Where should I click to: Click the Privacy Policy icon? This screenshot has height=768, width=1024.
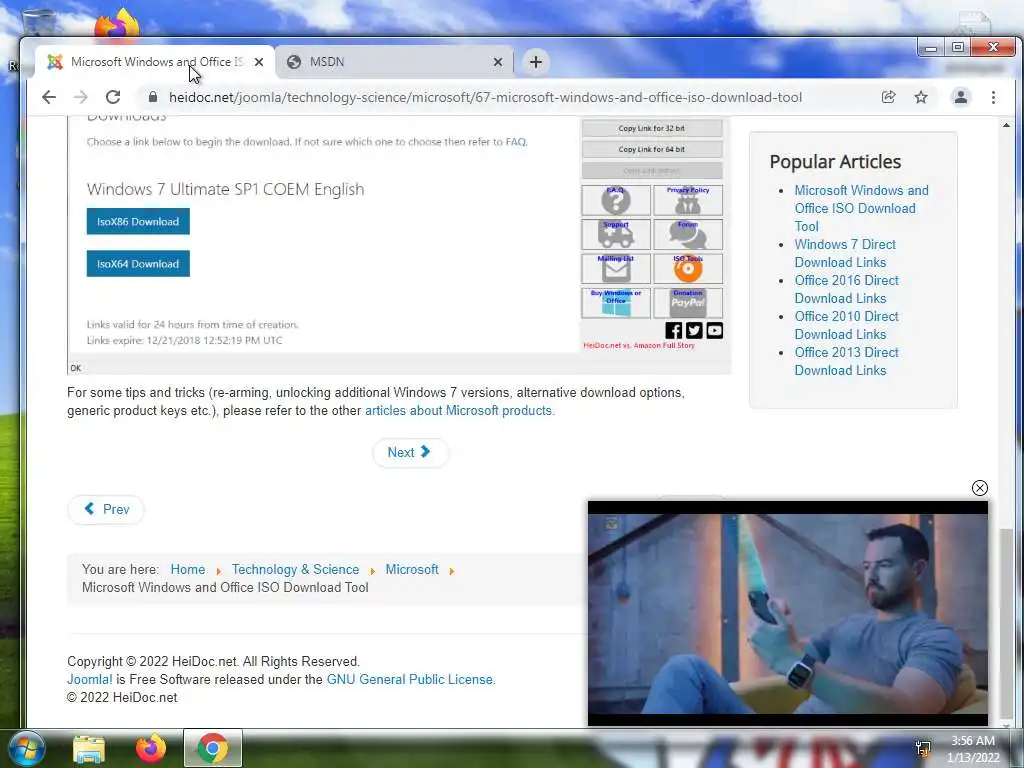click(x=688, y=200)
